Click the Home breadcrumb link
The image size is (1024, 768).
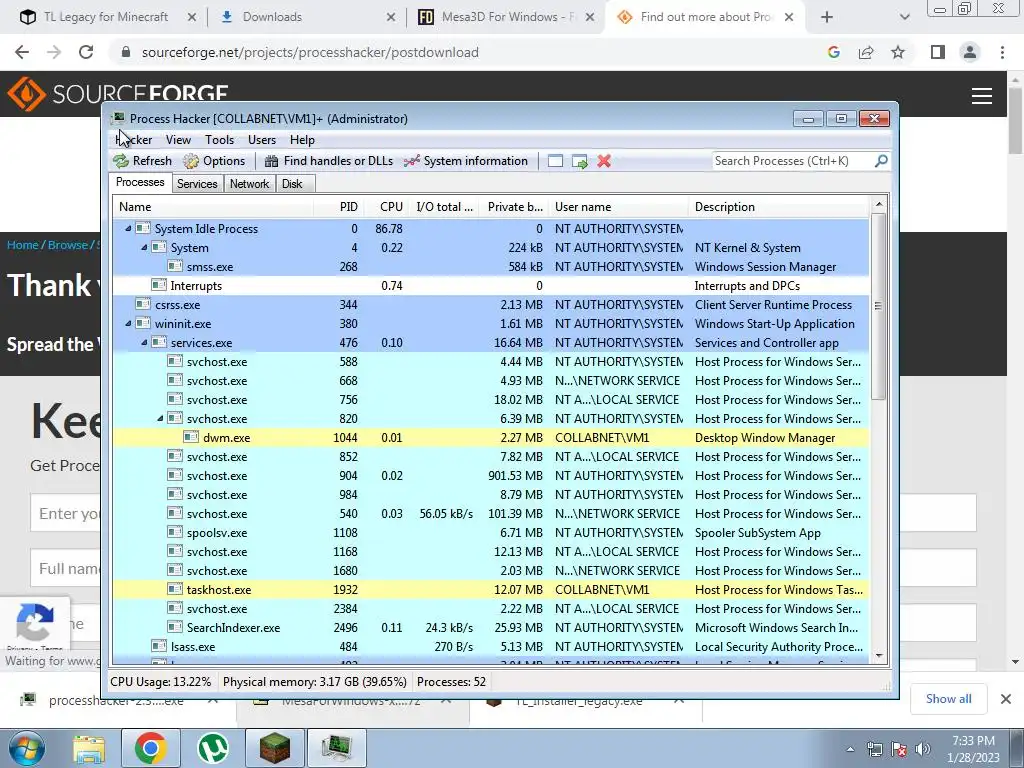click(23, 245)
